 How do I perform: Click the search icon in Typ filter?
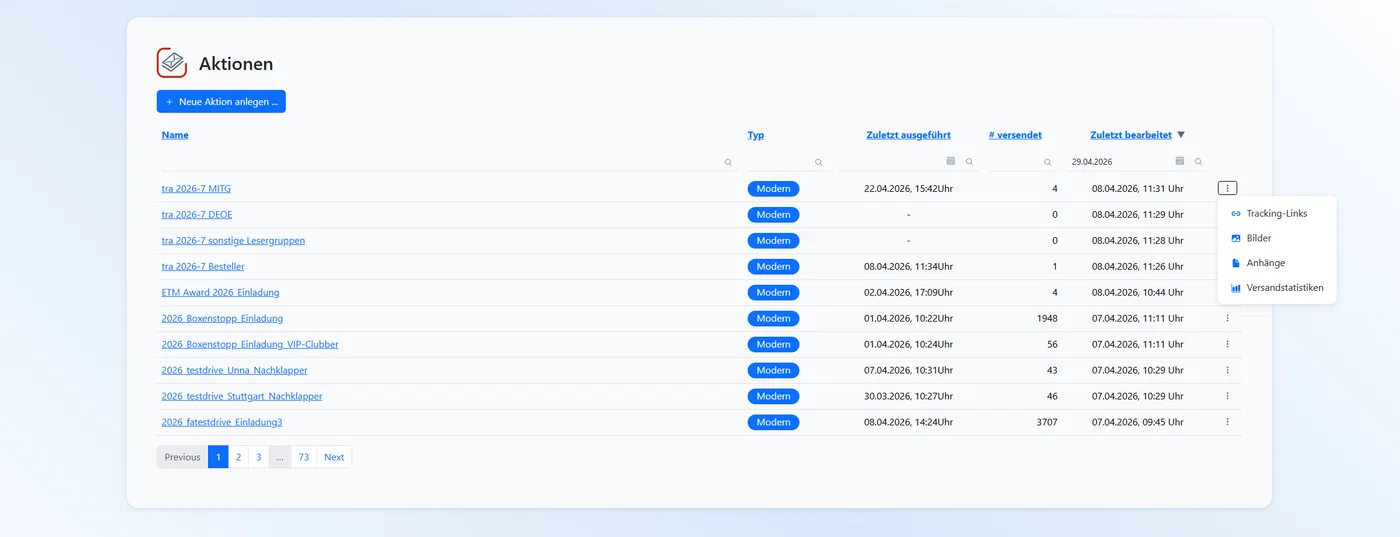pos(819,162)
